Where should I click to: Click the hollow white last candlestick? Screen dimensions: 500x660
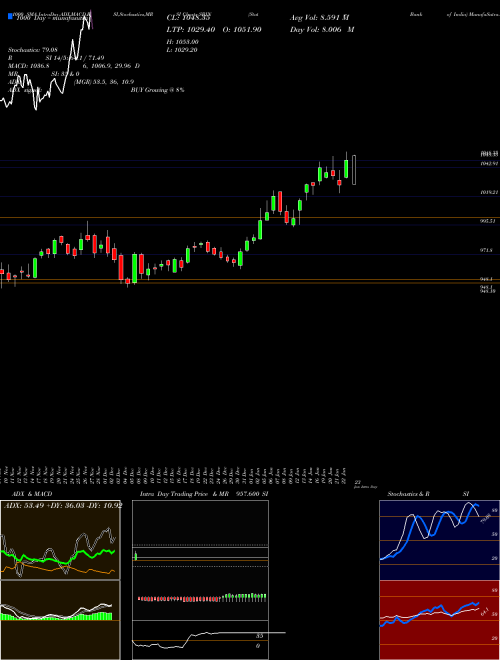(354, 170)
